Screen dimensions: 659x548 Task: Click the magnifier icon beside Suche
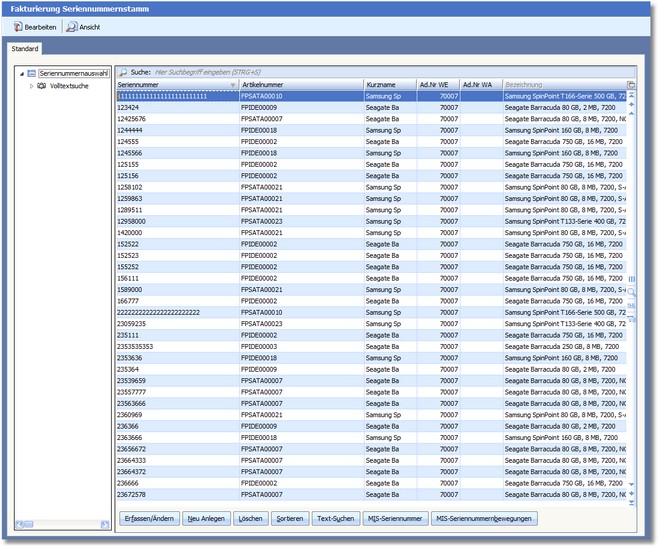click(124, 73)
